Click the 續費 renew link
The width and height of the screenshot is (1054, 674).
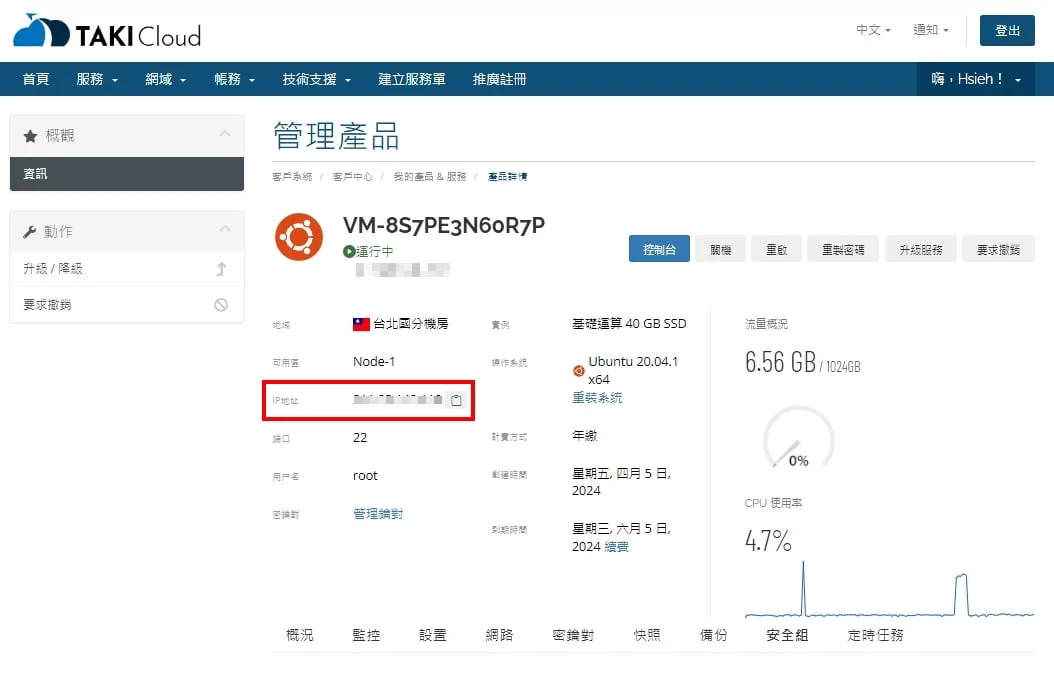tap(616, 547)
